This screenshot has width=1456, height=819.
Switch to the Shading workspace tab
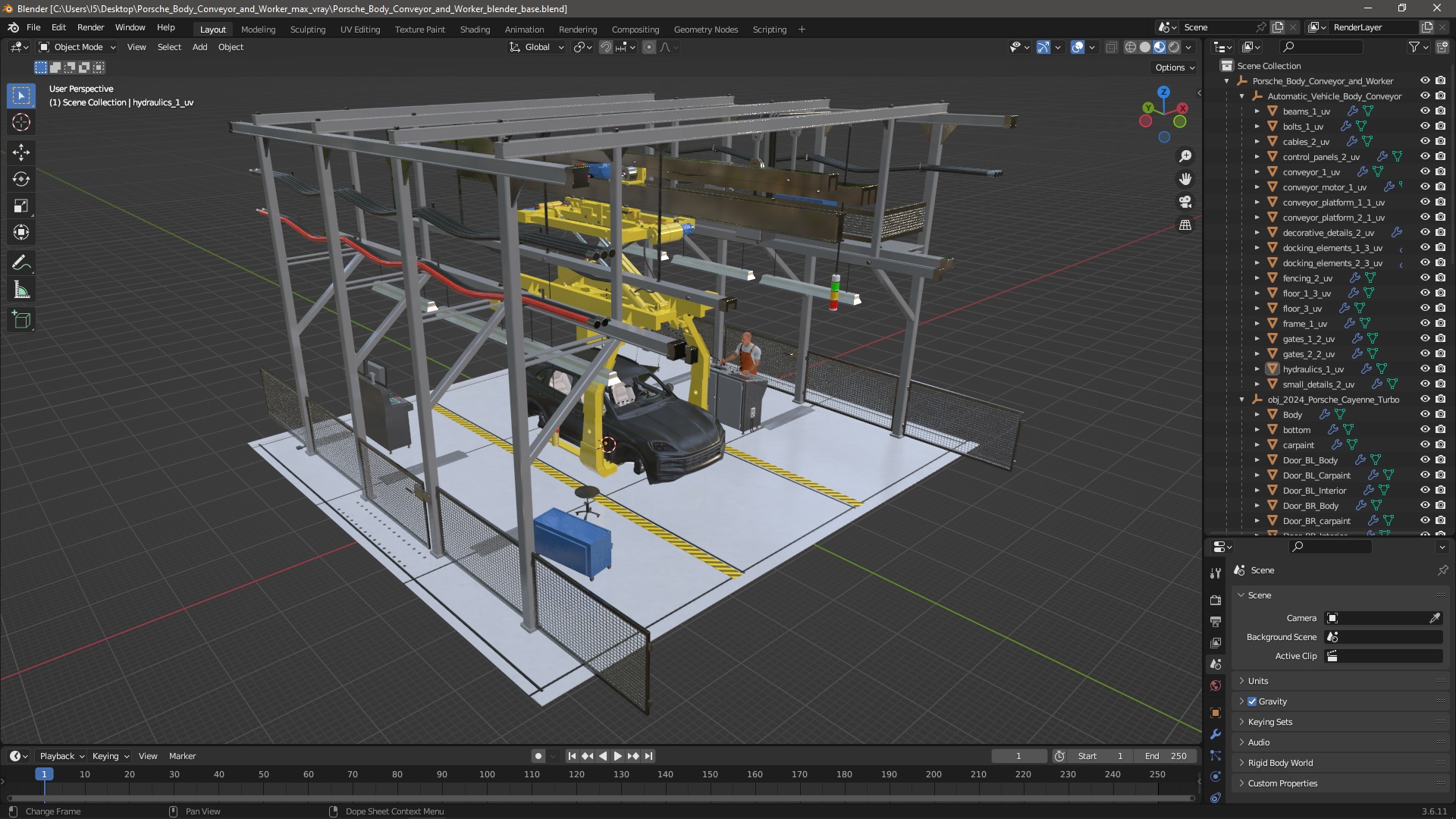pyautogui.click(x=475, y=30)
